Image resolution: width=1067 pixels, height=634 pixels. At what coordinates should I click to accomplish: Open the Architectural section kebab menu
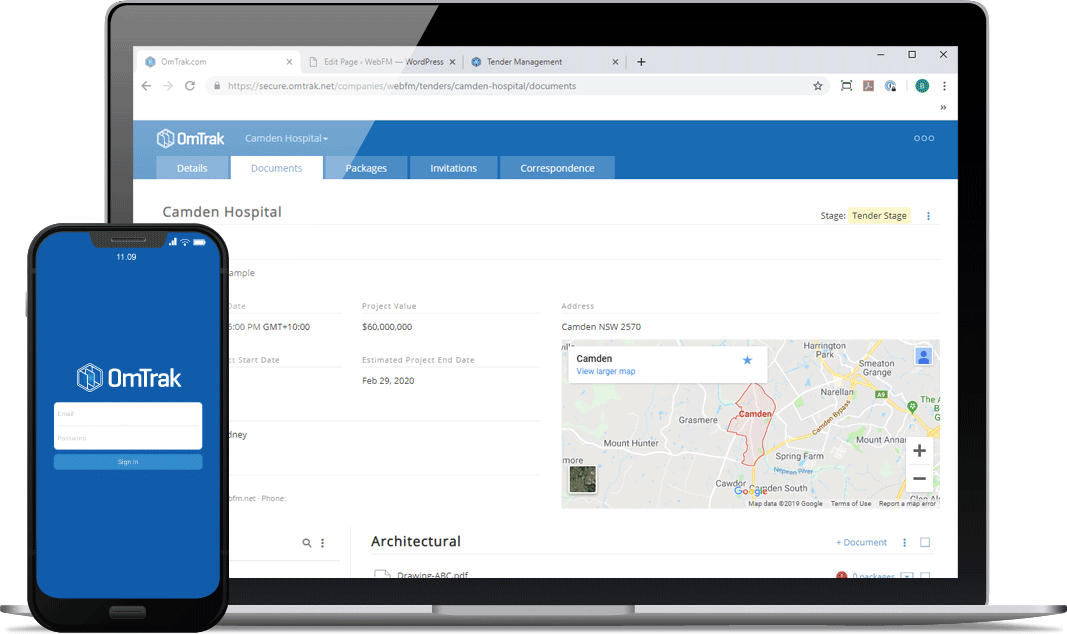click(x=904, y=542)
